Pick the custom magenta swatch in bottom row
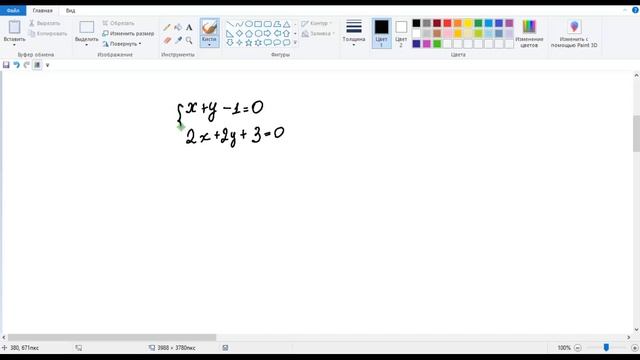Image resolution: width=640 pixels, height=360 pixels. [x=427, y=44]
